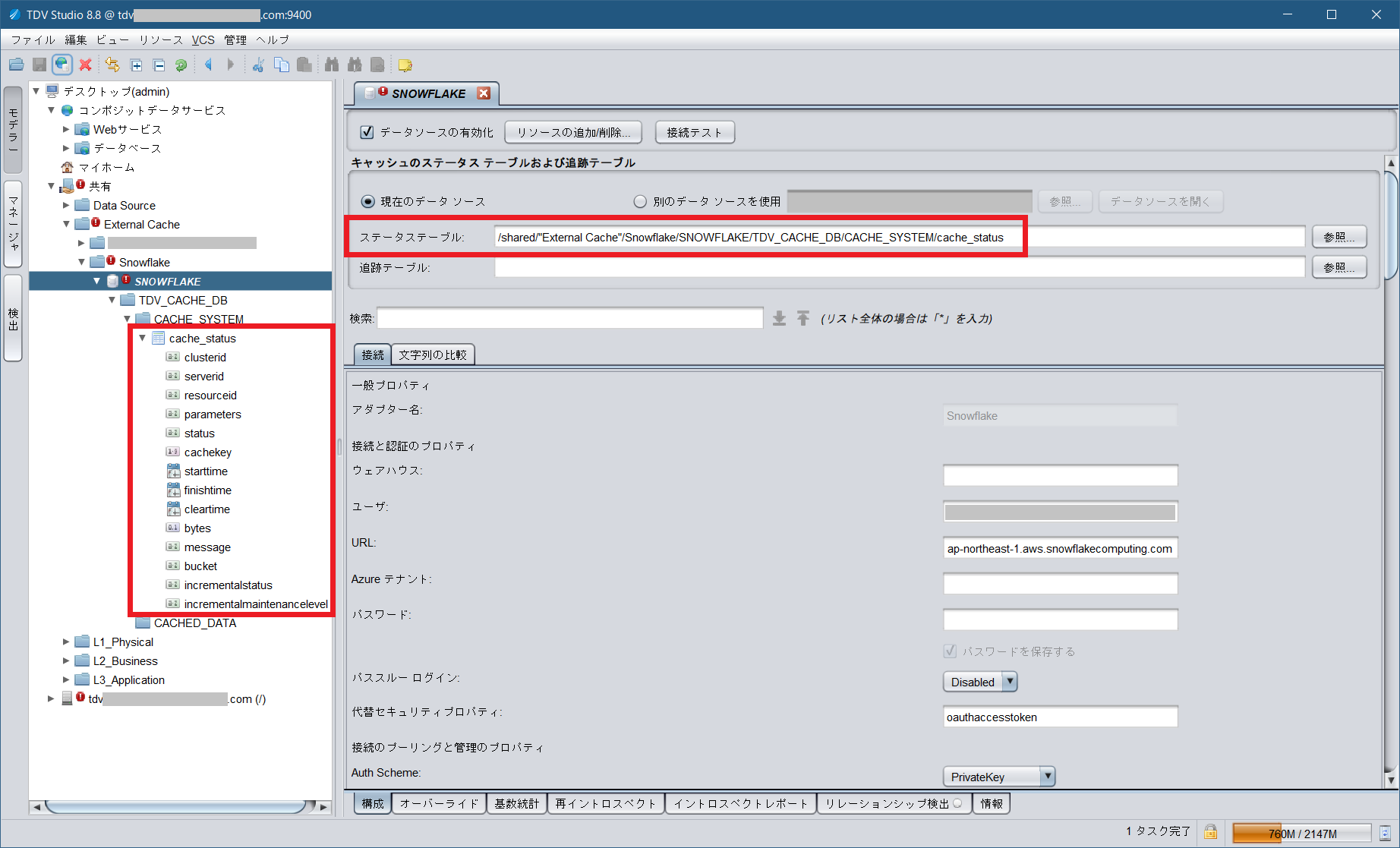Collapse the SNOWFLAKE data source node
Viewport: 1400px width, 848px height.
[x=96, y=281]
